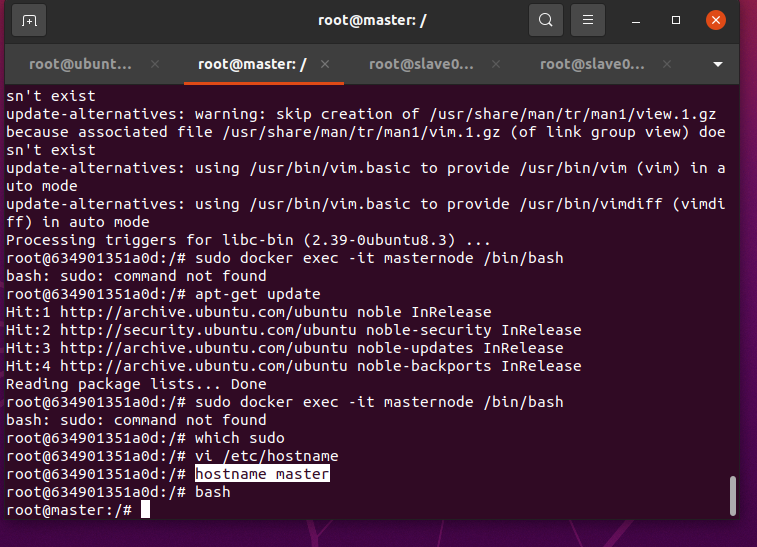Close the terminal window with the orange X
Screen dimensions: 757x547
click(x=715, y=20)
